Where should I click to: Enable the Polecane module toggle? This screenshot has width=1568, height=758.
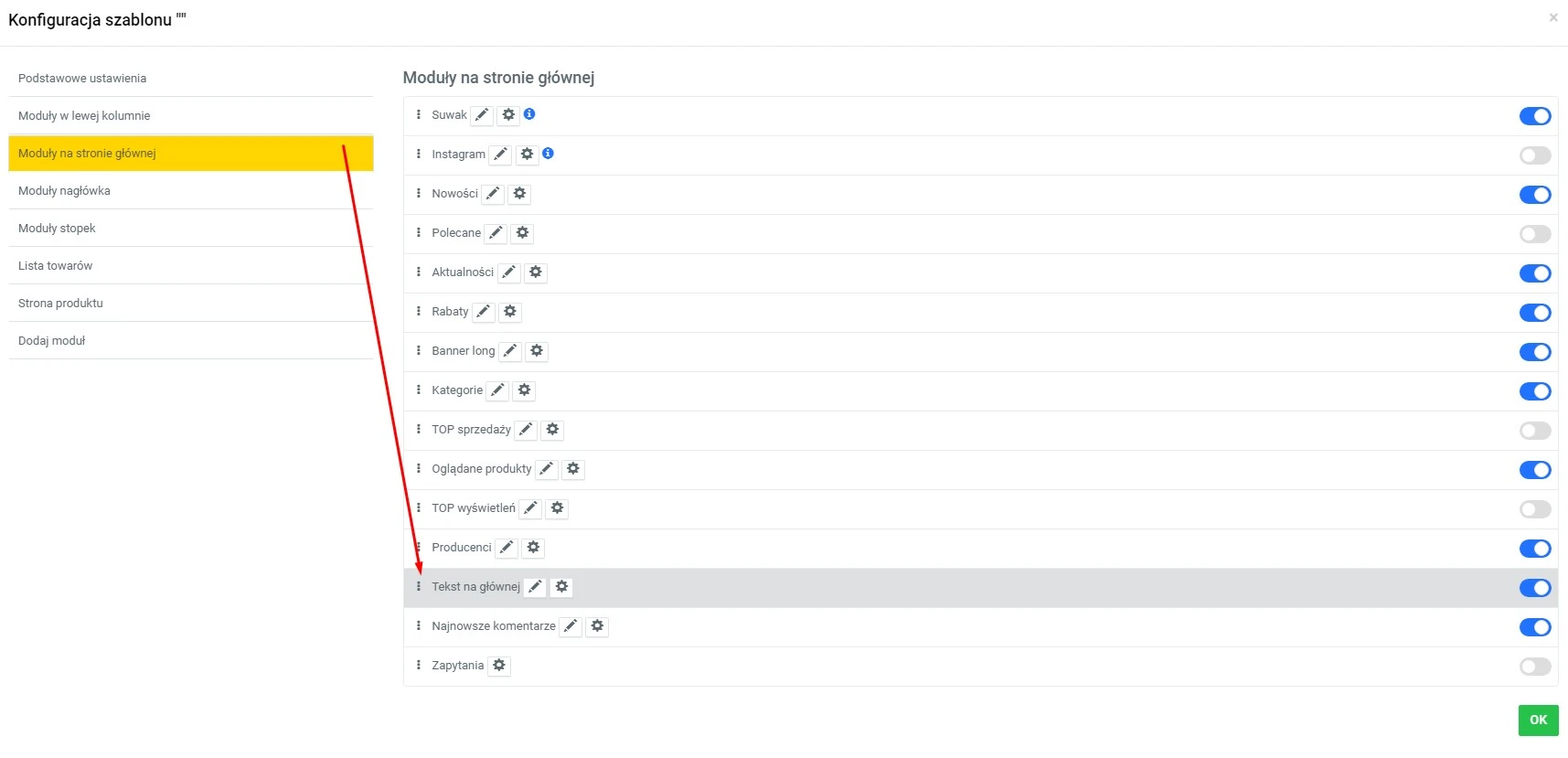1535,234
